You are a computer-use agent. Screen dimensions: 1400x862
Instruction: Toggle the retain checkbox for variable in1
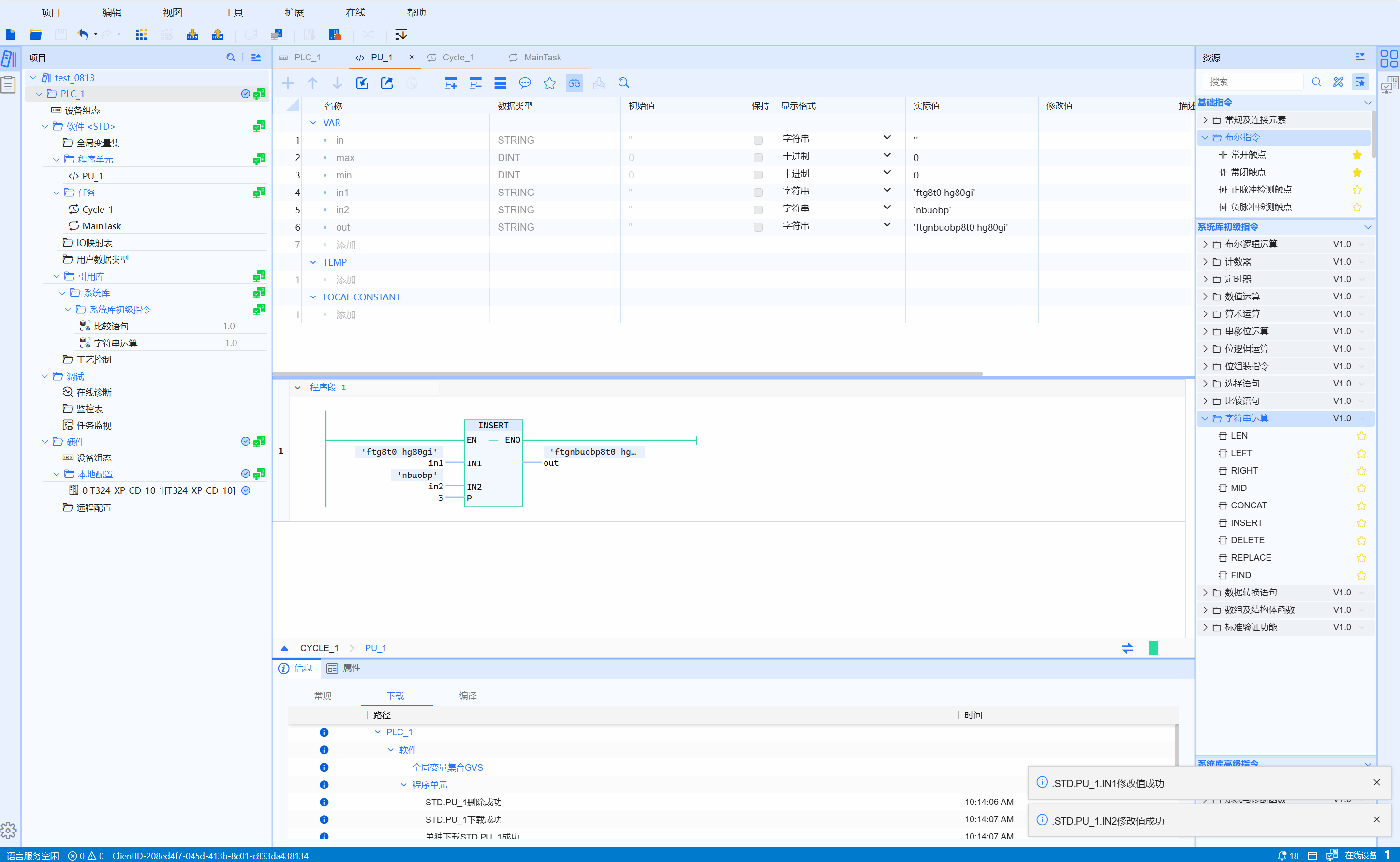click(x=758, y=193)
